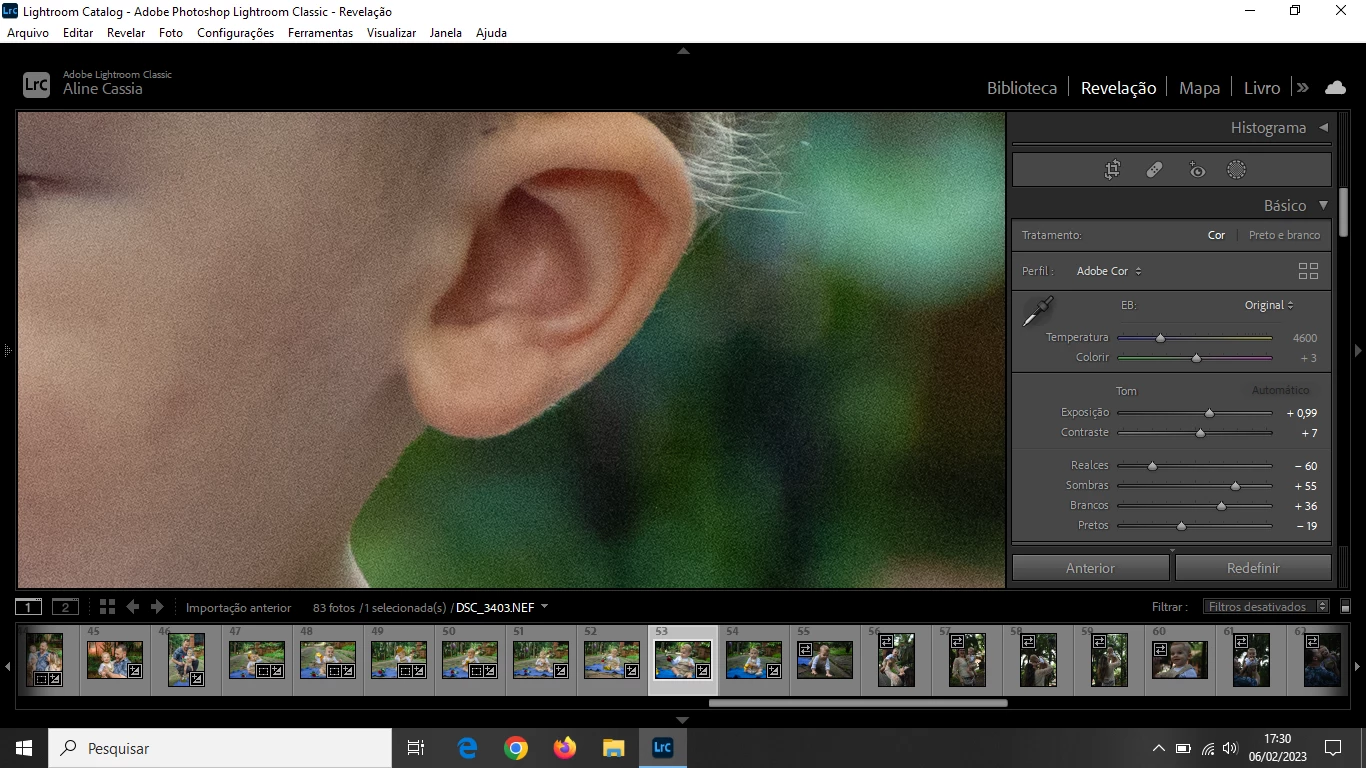Collapse the Básico panel triangle
Image resolution: width=1366 pixels, height=768 pixels.
pos(1323,205)
